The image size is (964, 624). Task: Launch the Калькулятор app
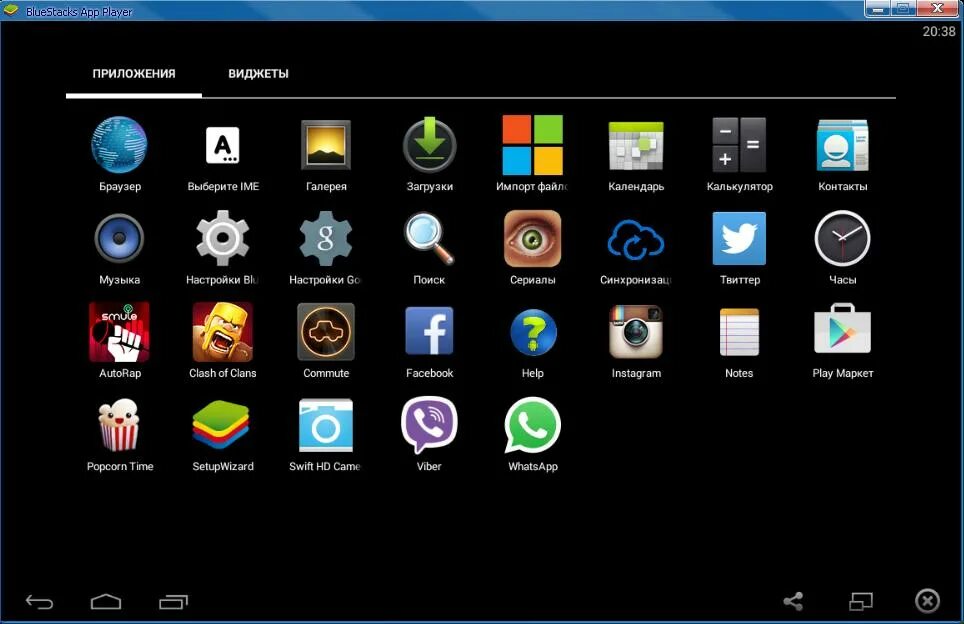coord(739,145)
